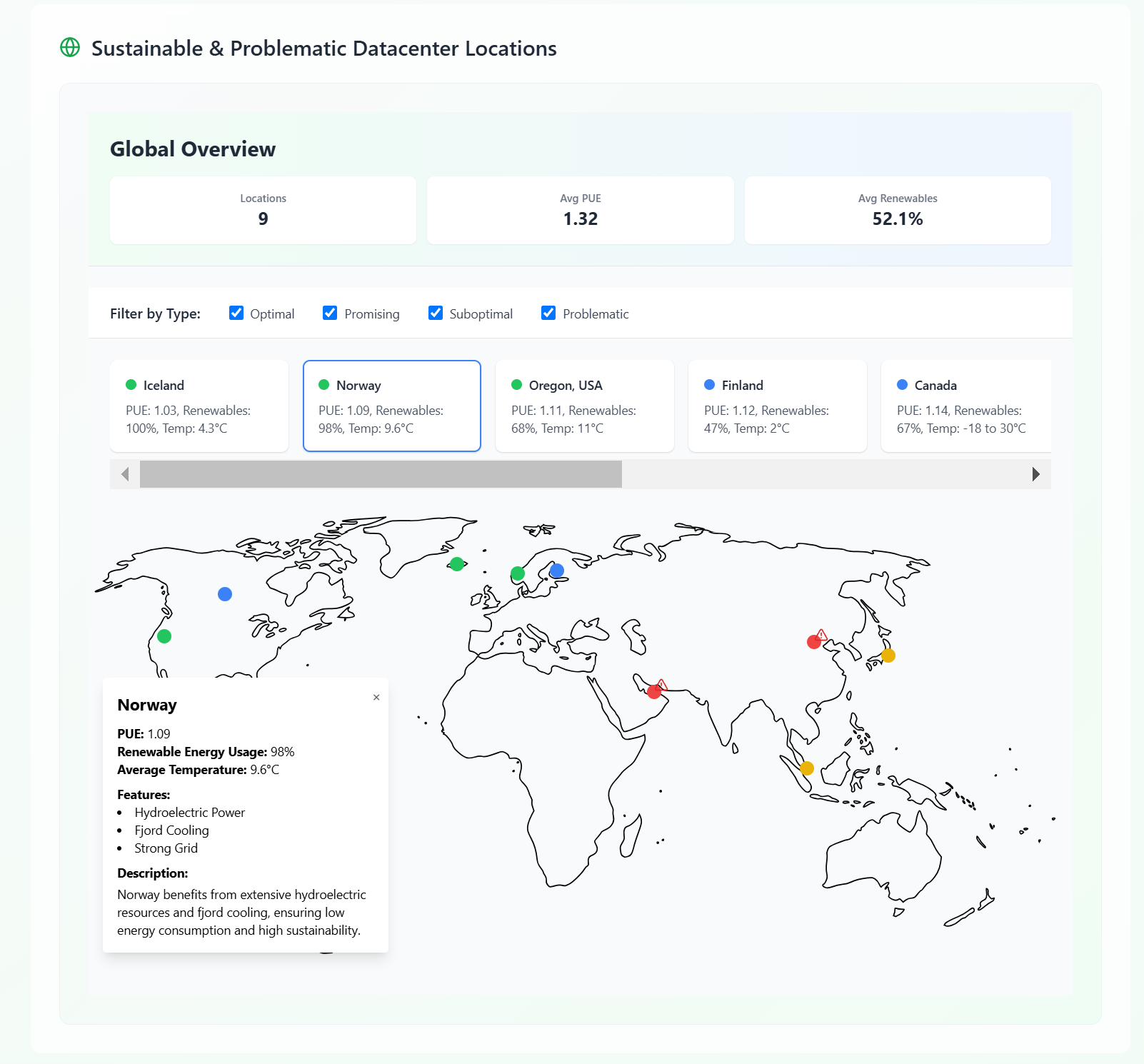This screenshot has width=1144, height=1064.
Task: Click the red China warning marker
Action: (814, 642)
